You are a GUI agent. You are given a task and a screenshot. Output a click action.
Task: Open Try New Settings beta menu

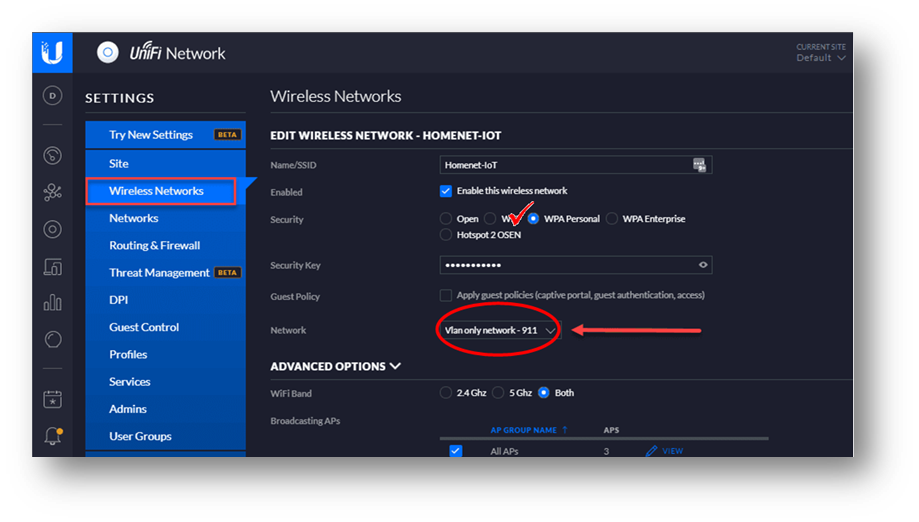[165, 135]
